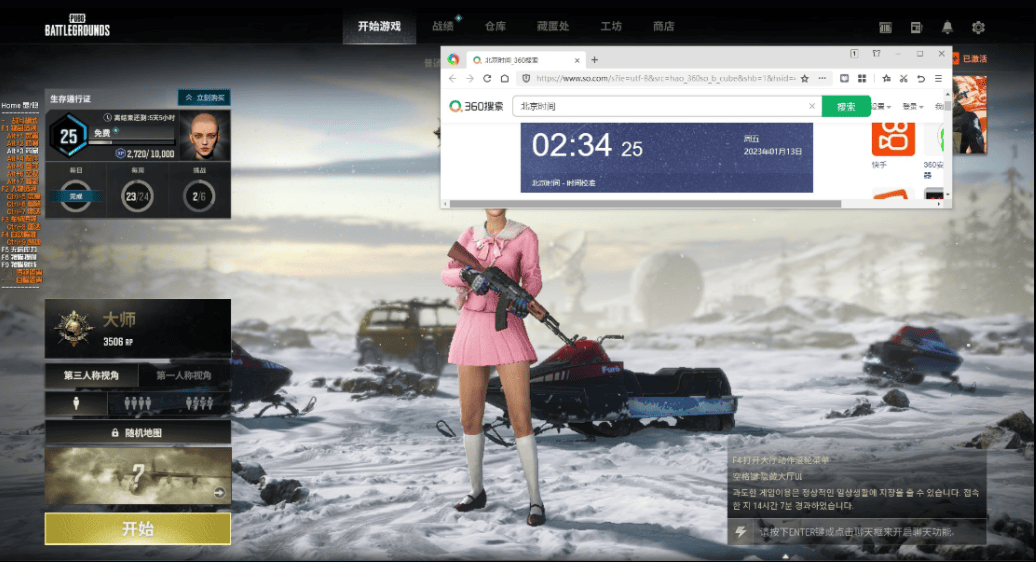Click the random map question-mark thumbnail
This screenshot has width=1036, height=562.
click(137, 475)
